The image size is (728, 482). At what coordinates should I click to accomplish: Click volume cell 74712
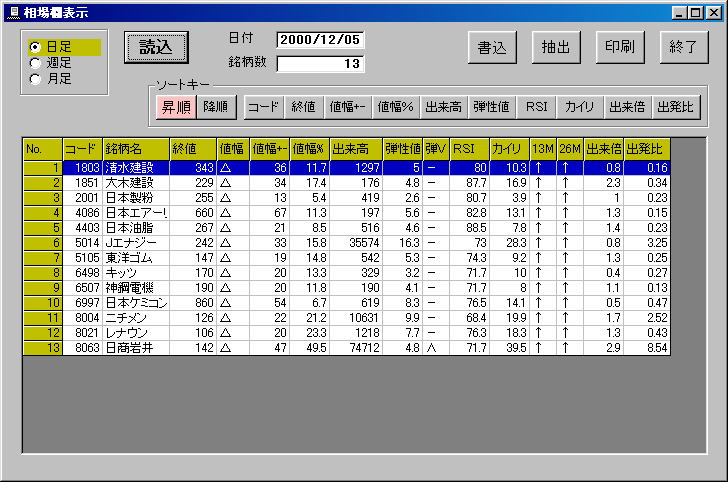click(356, 348)
